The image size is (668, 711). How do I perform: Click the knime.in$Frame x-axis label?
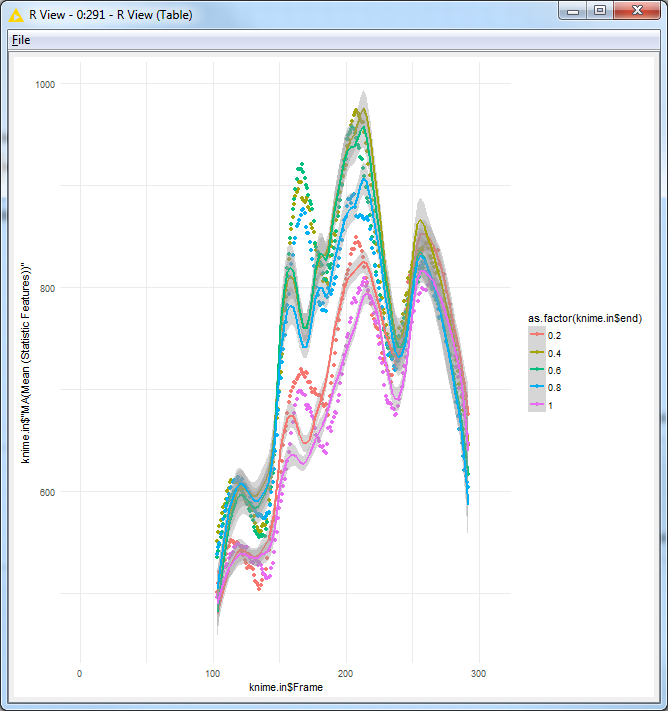[286, 687]
